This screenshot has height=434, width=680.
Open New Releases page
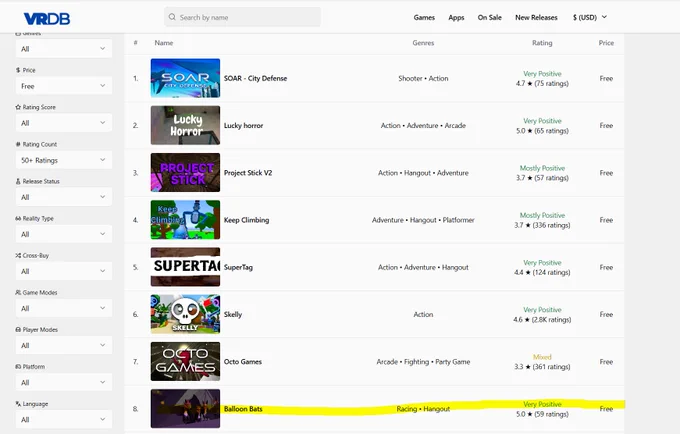click(x=536, y=17)
